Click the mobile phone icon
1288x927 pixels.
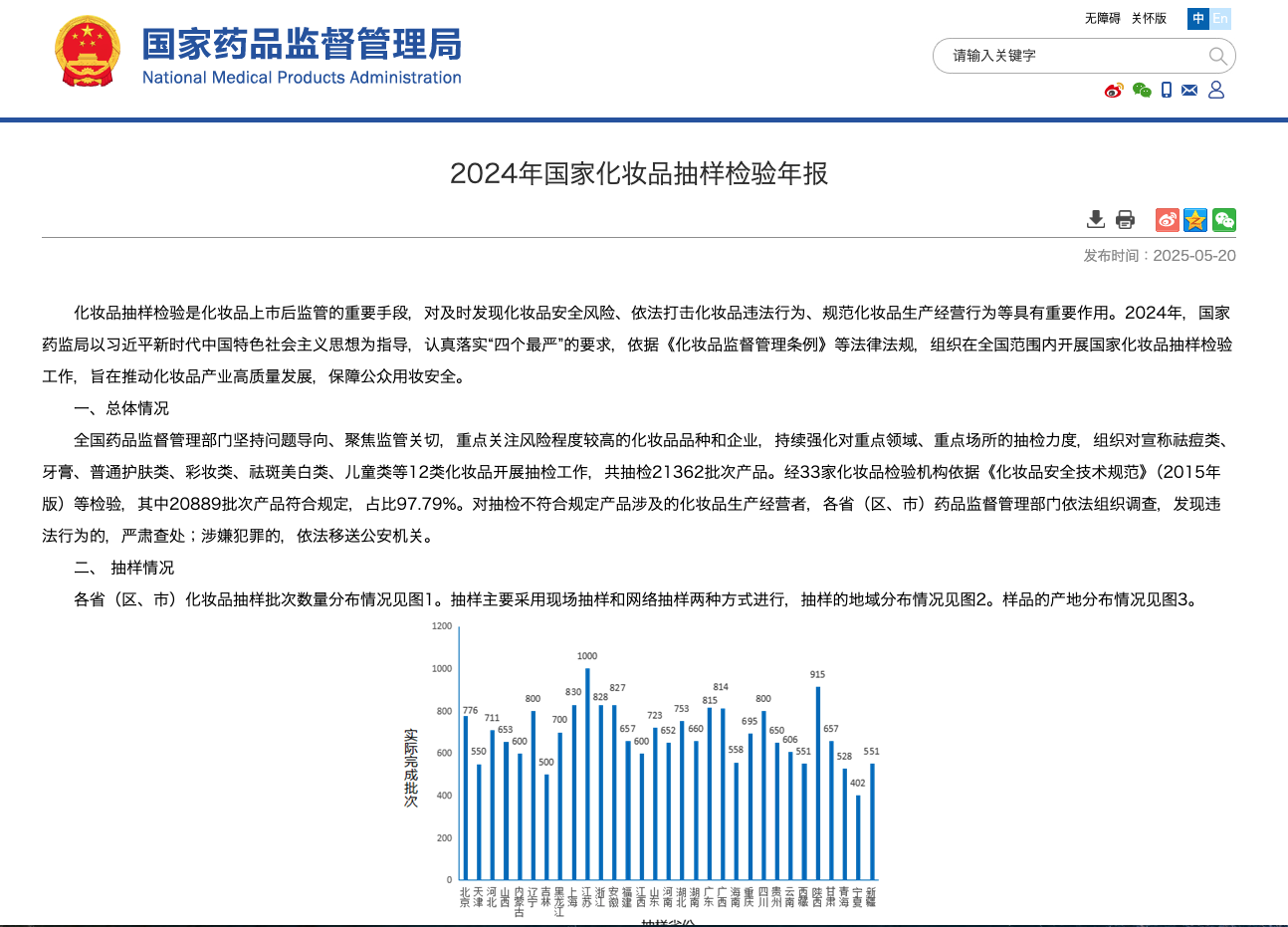(1167, 91)
